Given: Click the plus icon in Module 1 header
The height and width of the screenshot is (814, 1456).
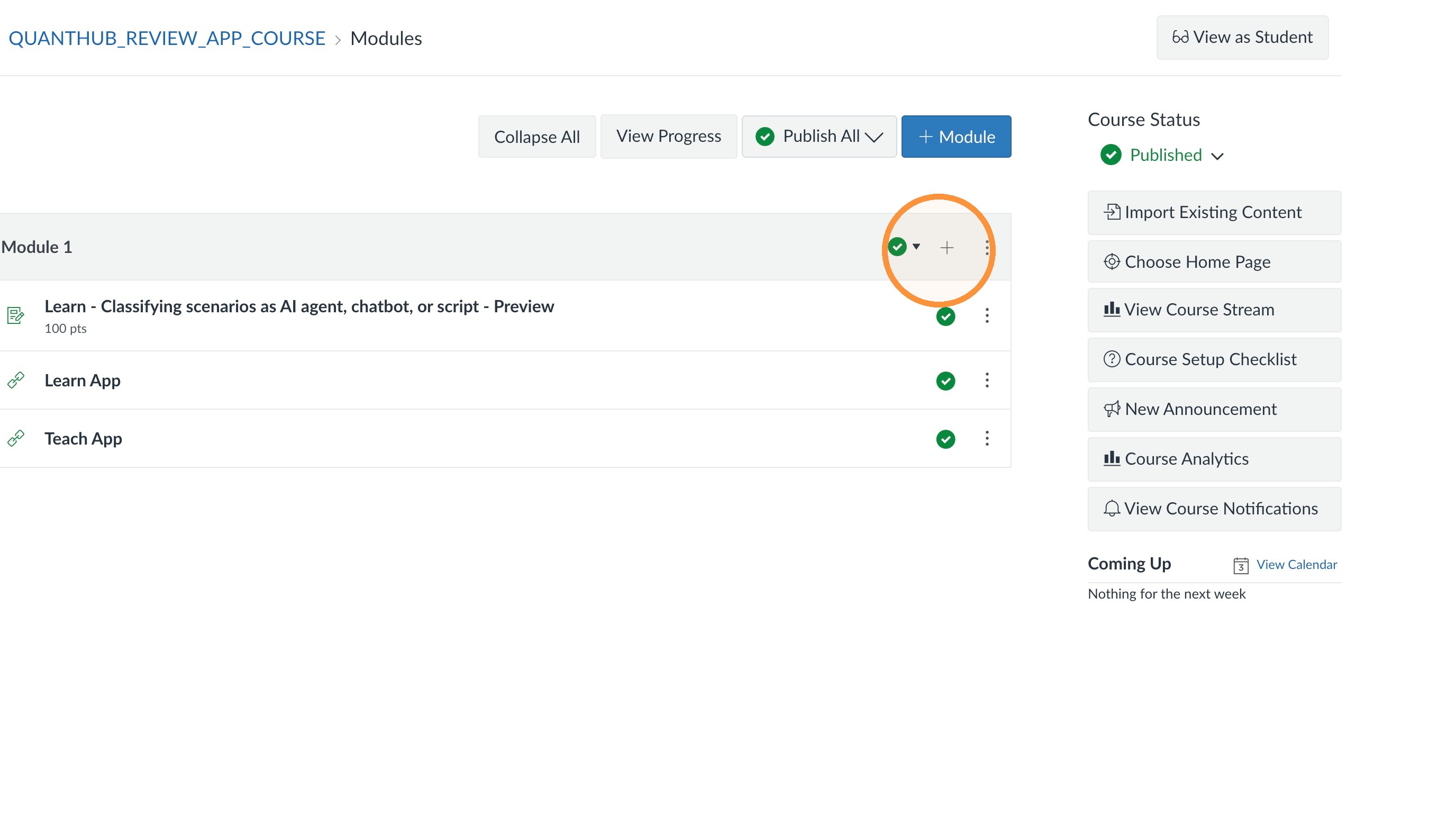Looking at the screenshot, I should pyautogui.click(x=947, y=248).
